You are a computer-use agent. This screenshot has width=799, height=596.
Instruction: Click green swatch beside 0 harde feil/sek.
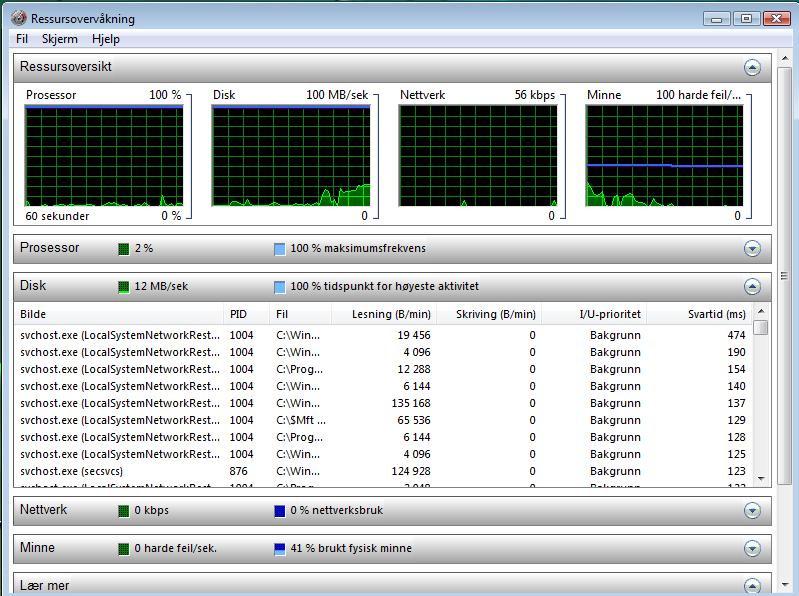point(123,549)
